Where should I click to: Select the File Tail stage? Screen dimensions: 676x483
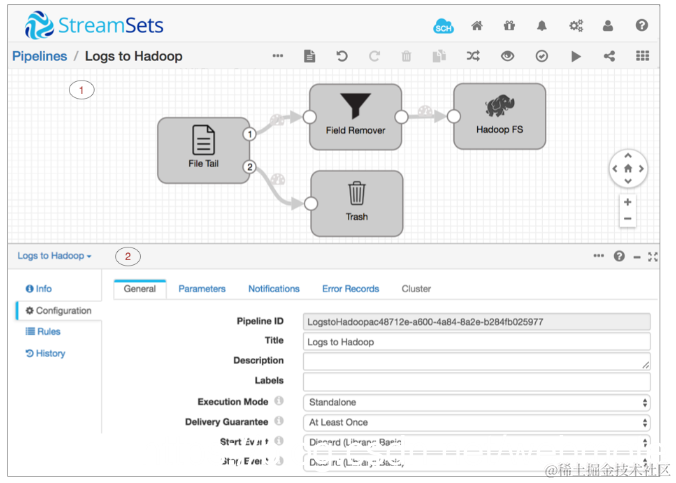(x=203, y=151)
